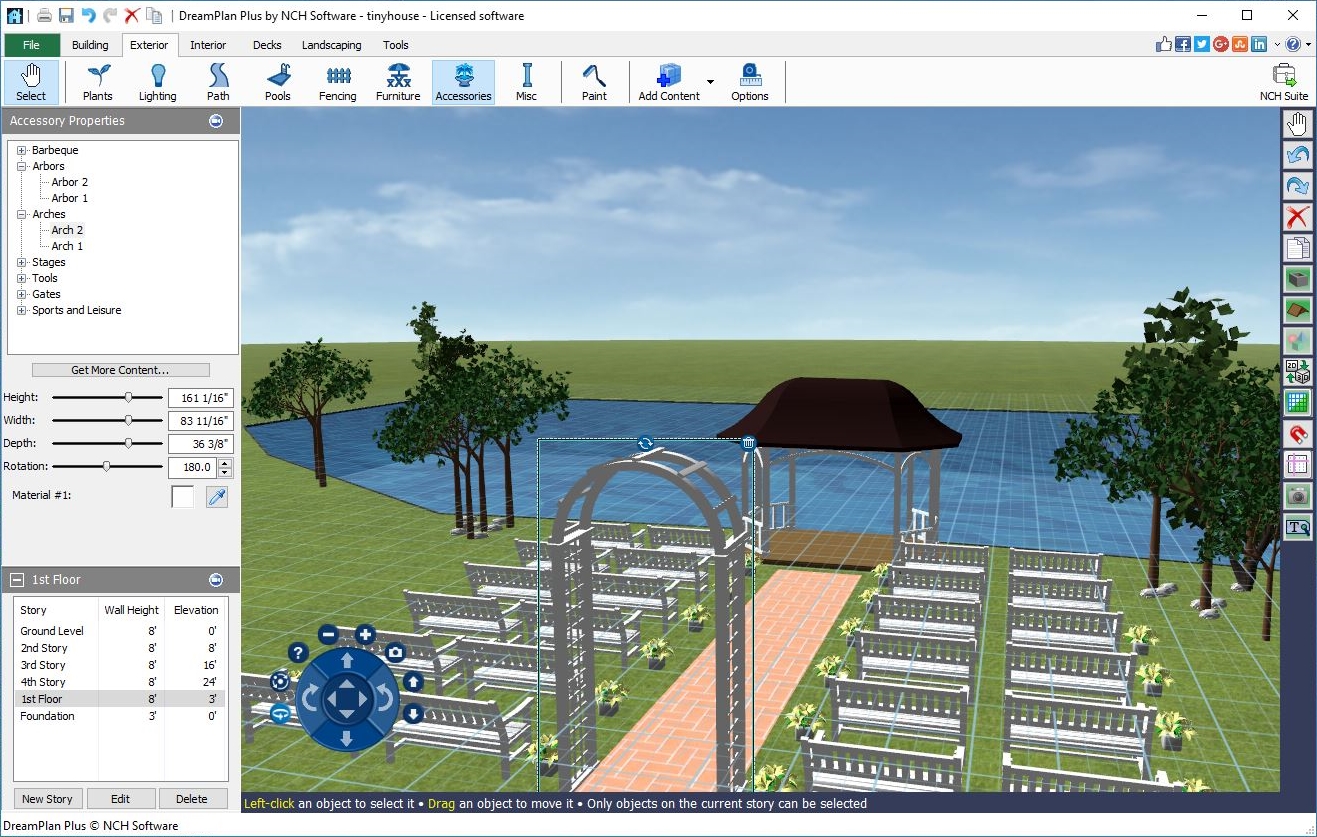Switch to the Landscaping tab
1317x837 pixels.
click(x=331, y=45)
